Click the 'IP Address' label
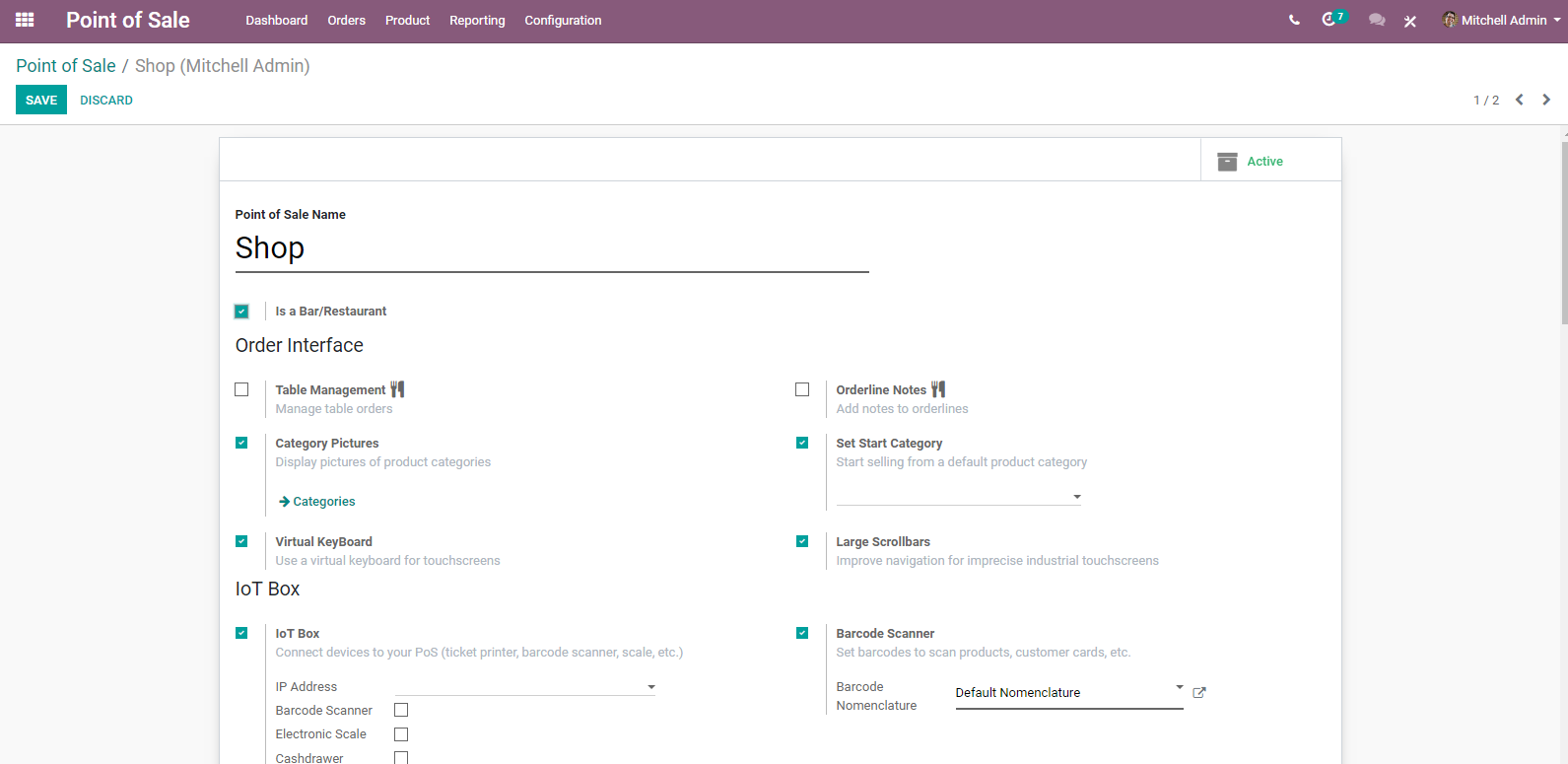This screenshot has width=1568, height=764. [x=307, y=687]
